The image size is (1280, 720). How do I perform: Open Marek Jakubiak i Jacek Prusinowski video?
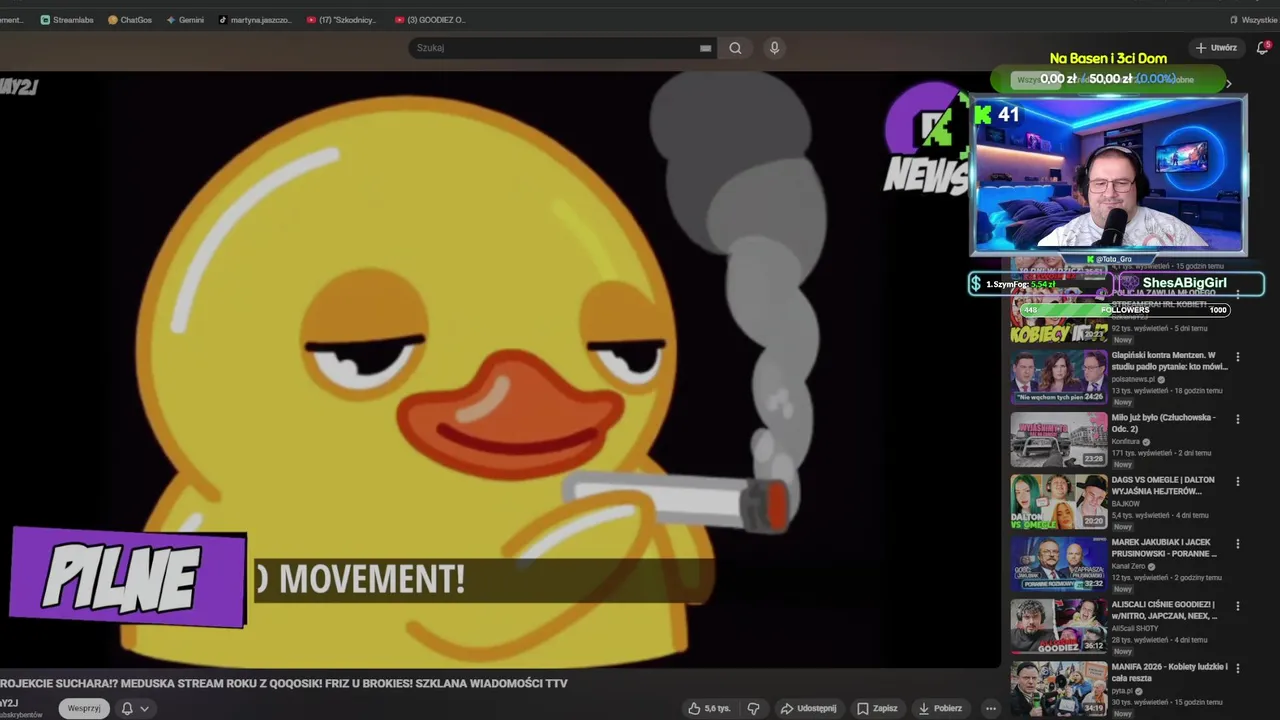point(1058,564)
